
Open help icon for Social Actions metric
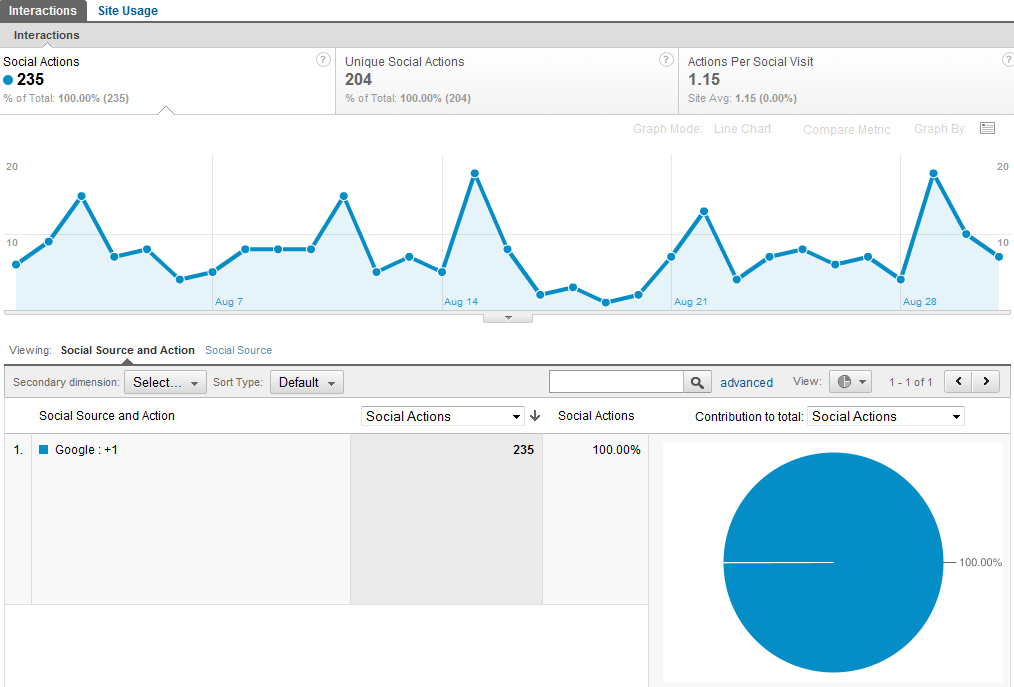pos(323,60)
